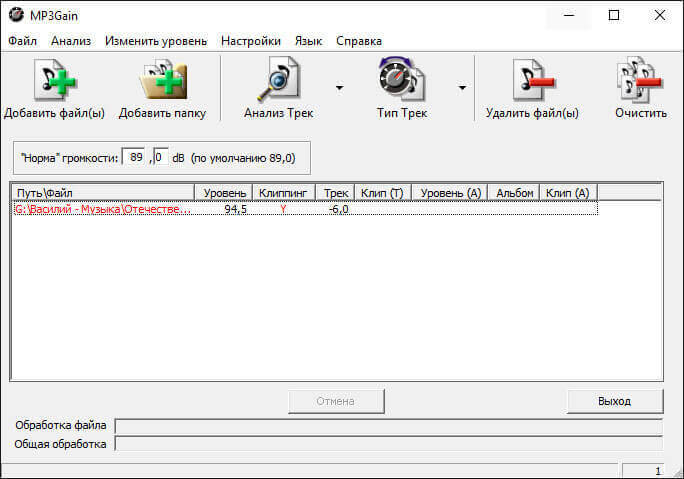Open the Анализ menu
This screenshot has height=479, width=684.
(x=71, y=41)
